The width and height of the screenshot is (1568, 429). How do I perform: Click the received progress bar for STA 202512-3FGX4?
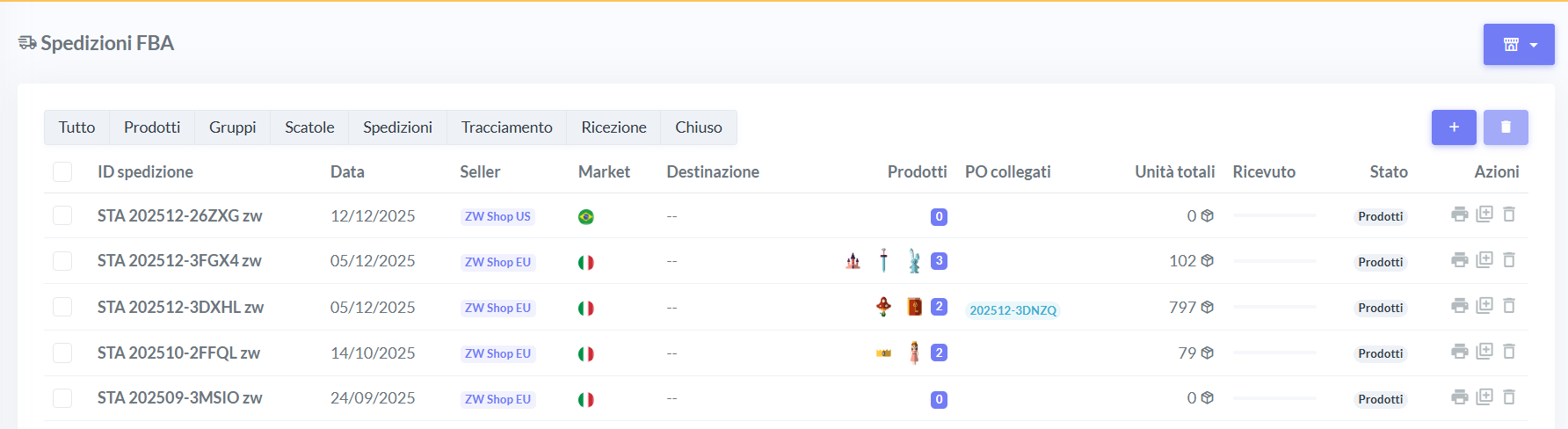click(x=1274, y=261)
